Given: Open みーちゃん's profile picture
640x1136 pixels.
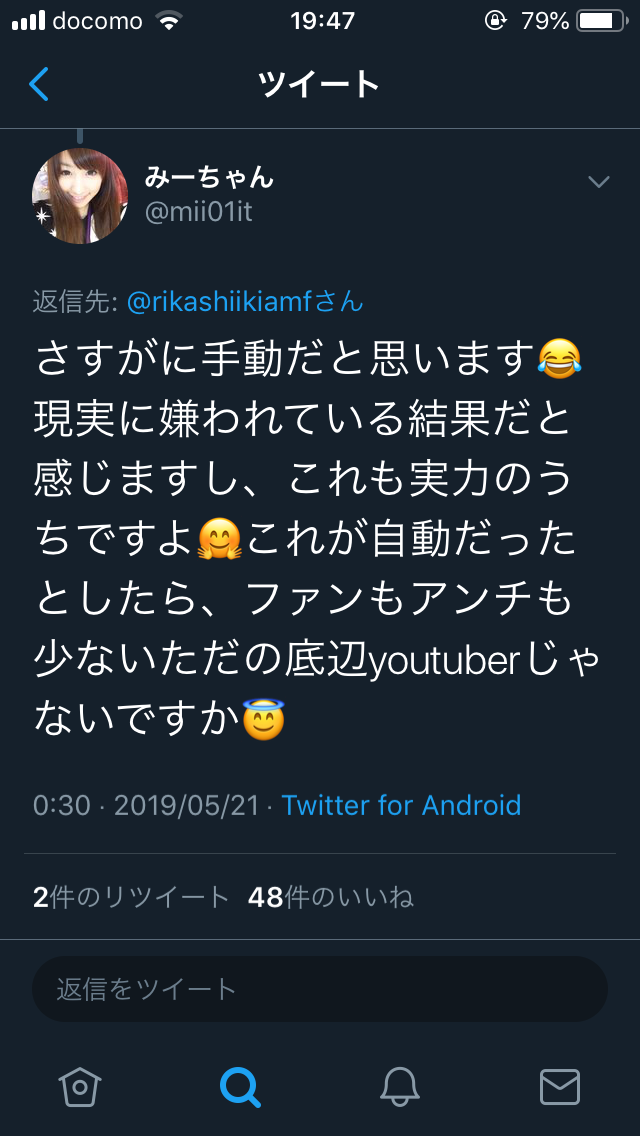Looking at the screenshot, I should click(x=80, y=196).
